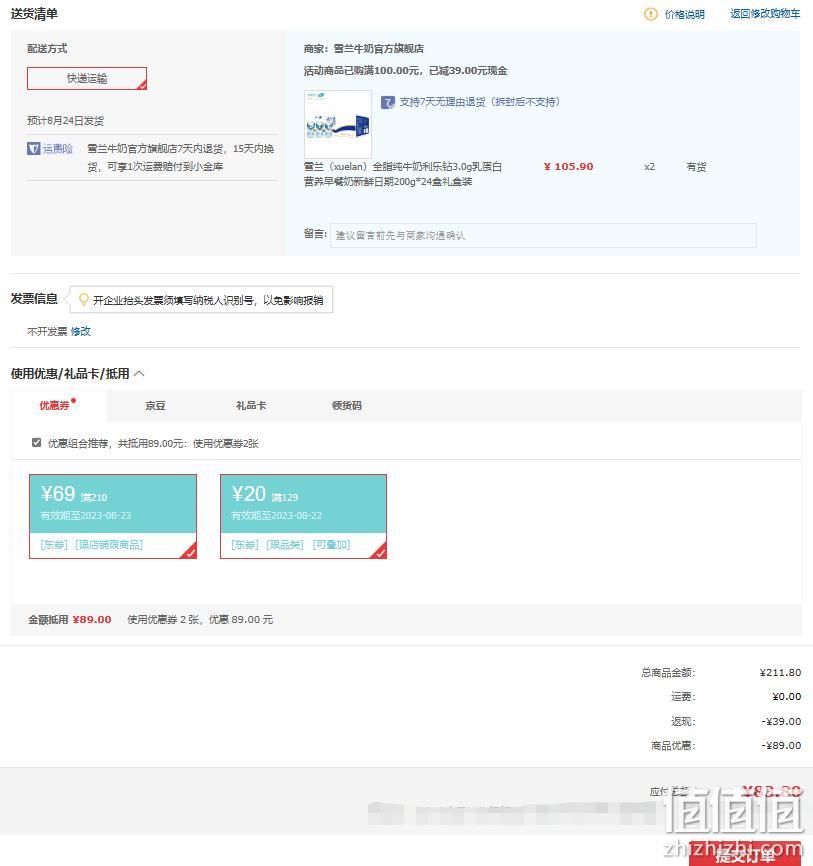
Task: Click the 总商品金额 value ¥211.80
Action: tap(780, 673)
